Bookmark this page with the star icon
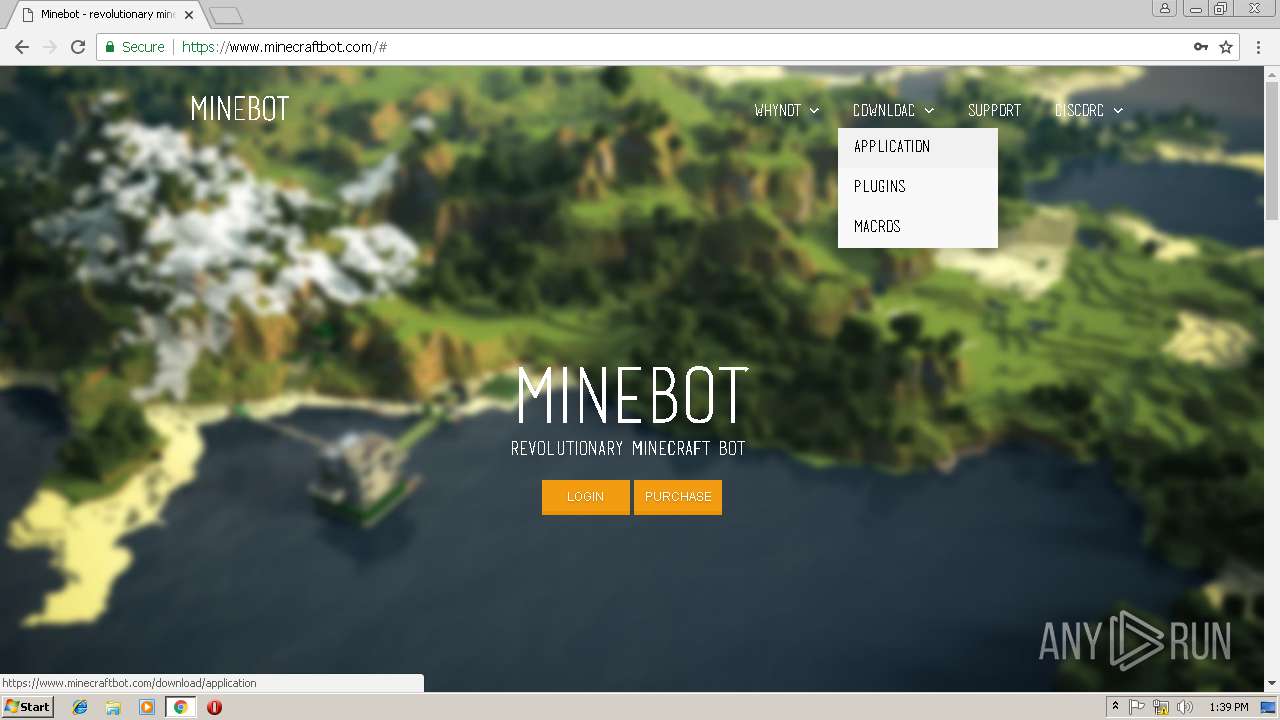 (1226, 47)
